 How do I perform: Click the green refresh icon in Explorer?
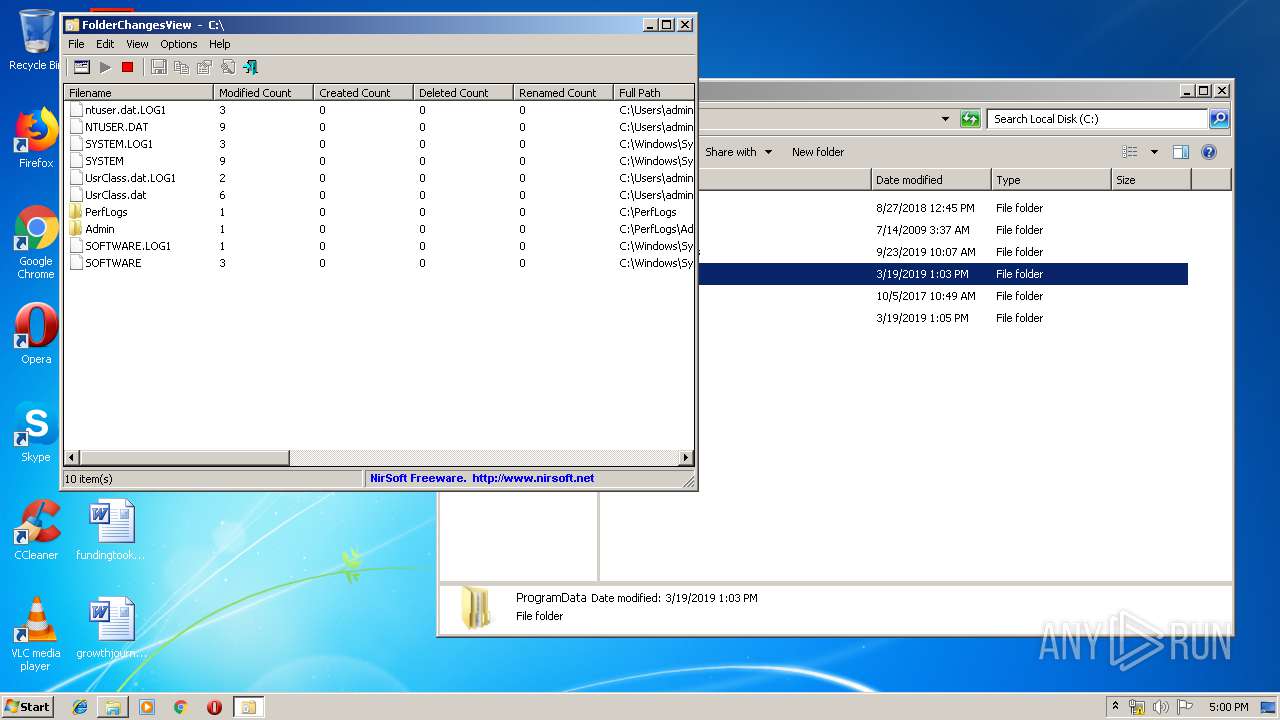(x=969, y=119)
